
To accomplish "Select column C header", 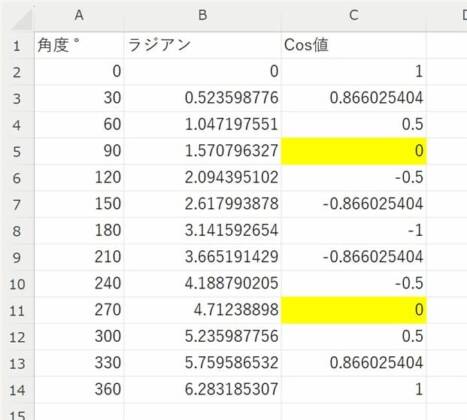I will click(354, 16).
